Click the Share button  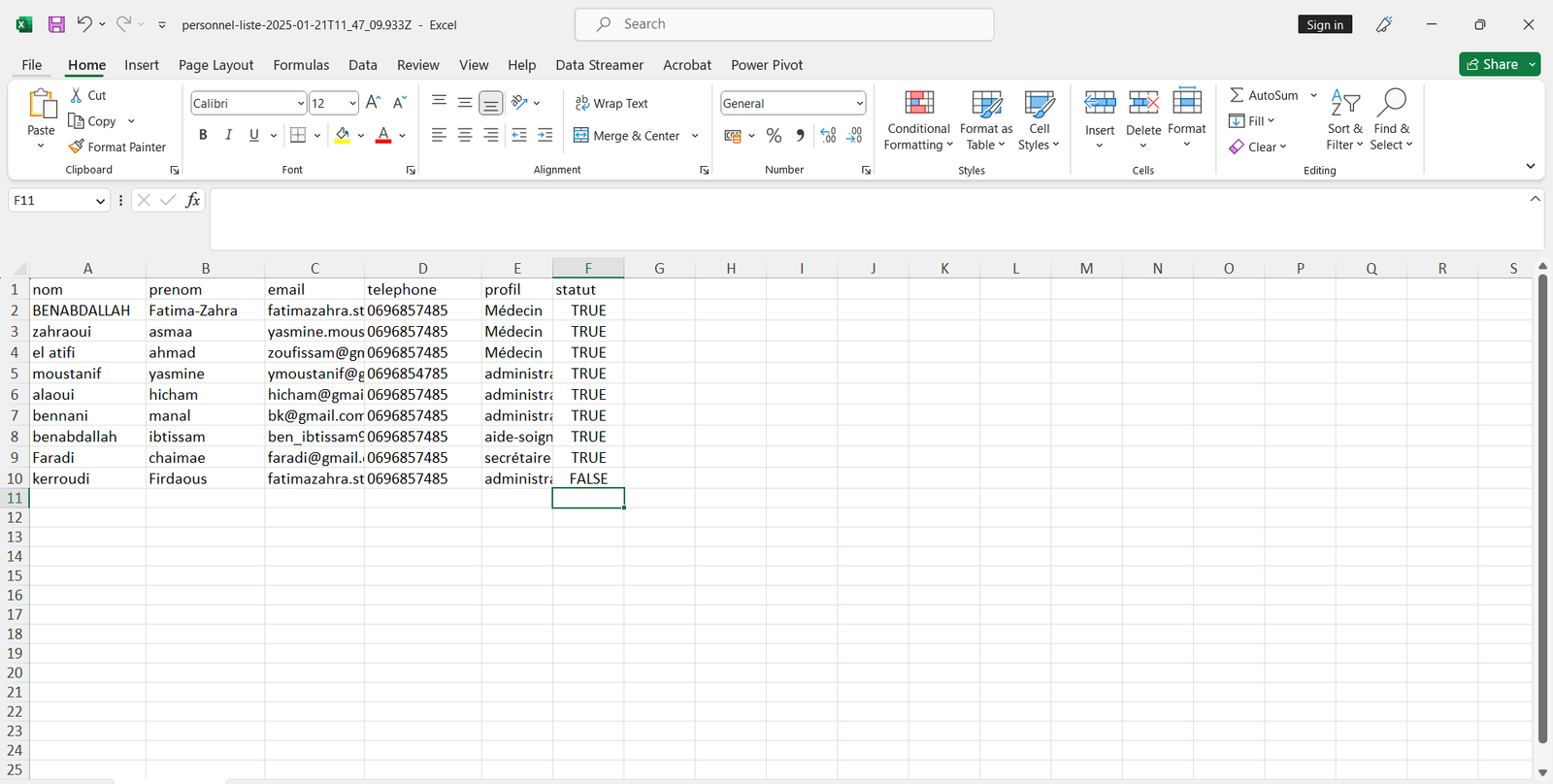point(1492,64)
